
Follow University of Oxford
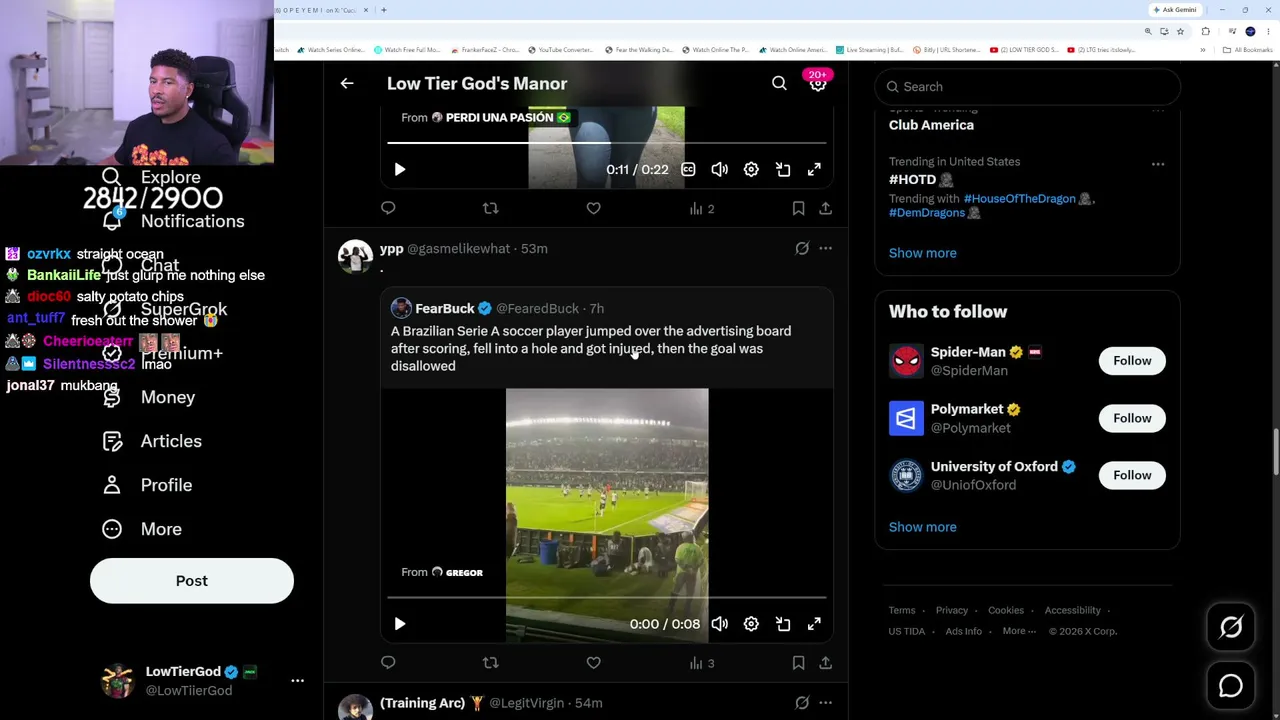(x=1132, y=475)
